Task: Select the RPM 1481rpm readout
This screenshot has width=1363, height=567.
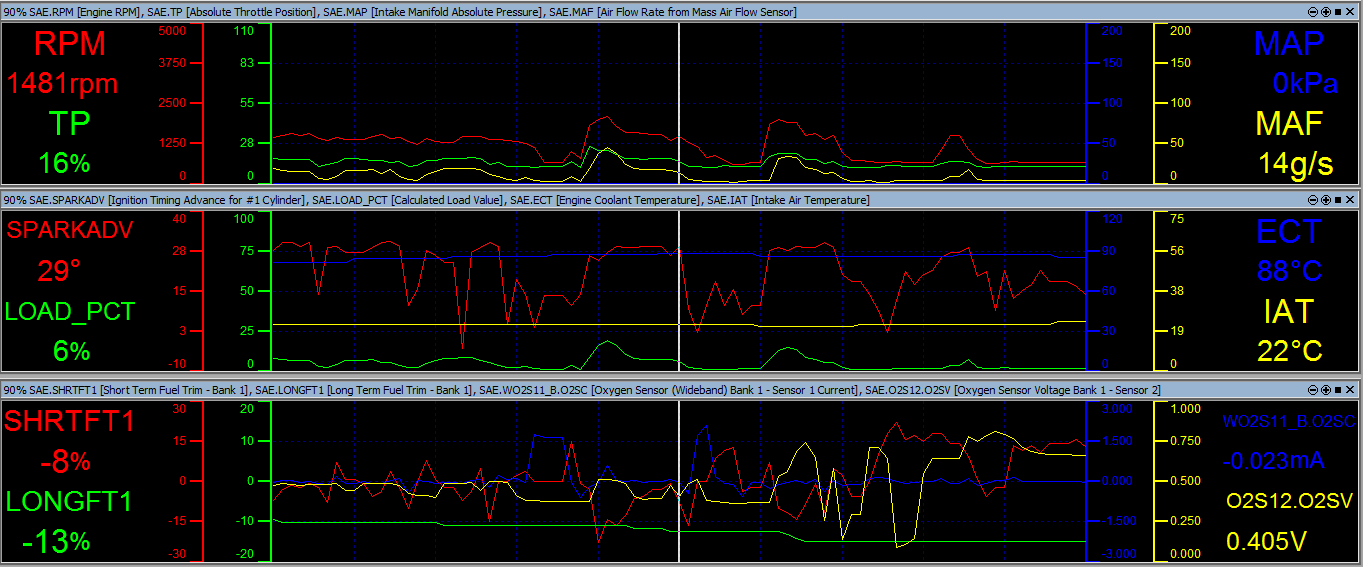Action: coord(63,83)
